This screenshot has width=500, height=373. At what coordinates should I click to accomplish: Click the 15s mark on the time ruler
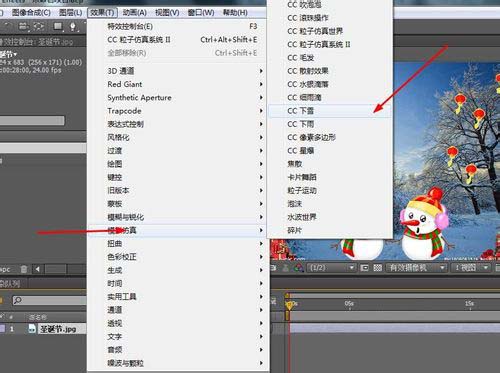click(469, 303)
